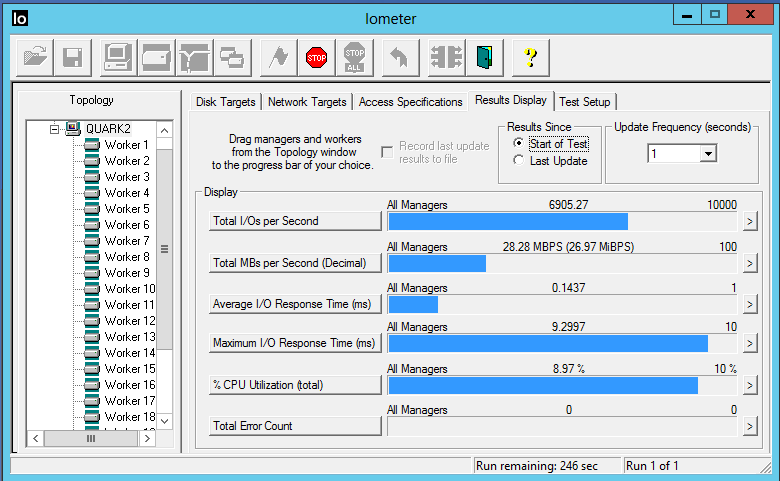Expand arrow for Total Error Count row

click(x=750, y=426)
